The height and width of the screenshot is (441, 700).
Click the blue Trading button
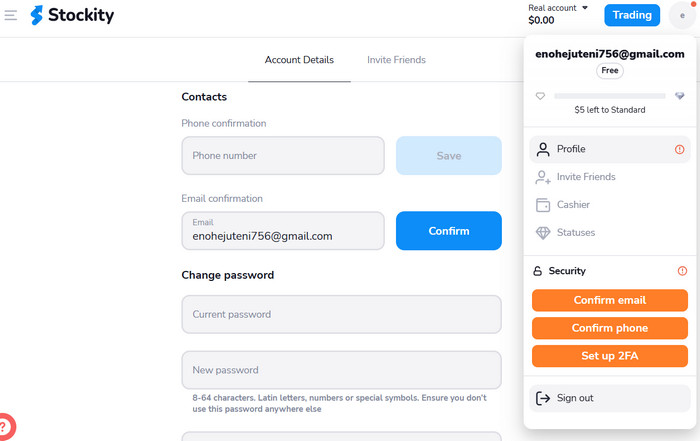pos(632,15)
